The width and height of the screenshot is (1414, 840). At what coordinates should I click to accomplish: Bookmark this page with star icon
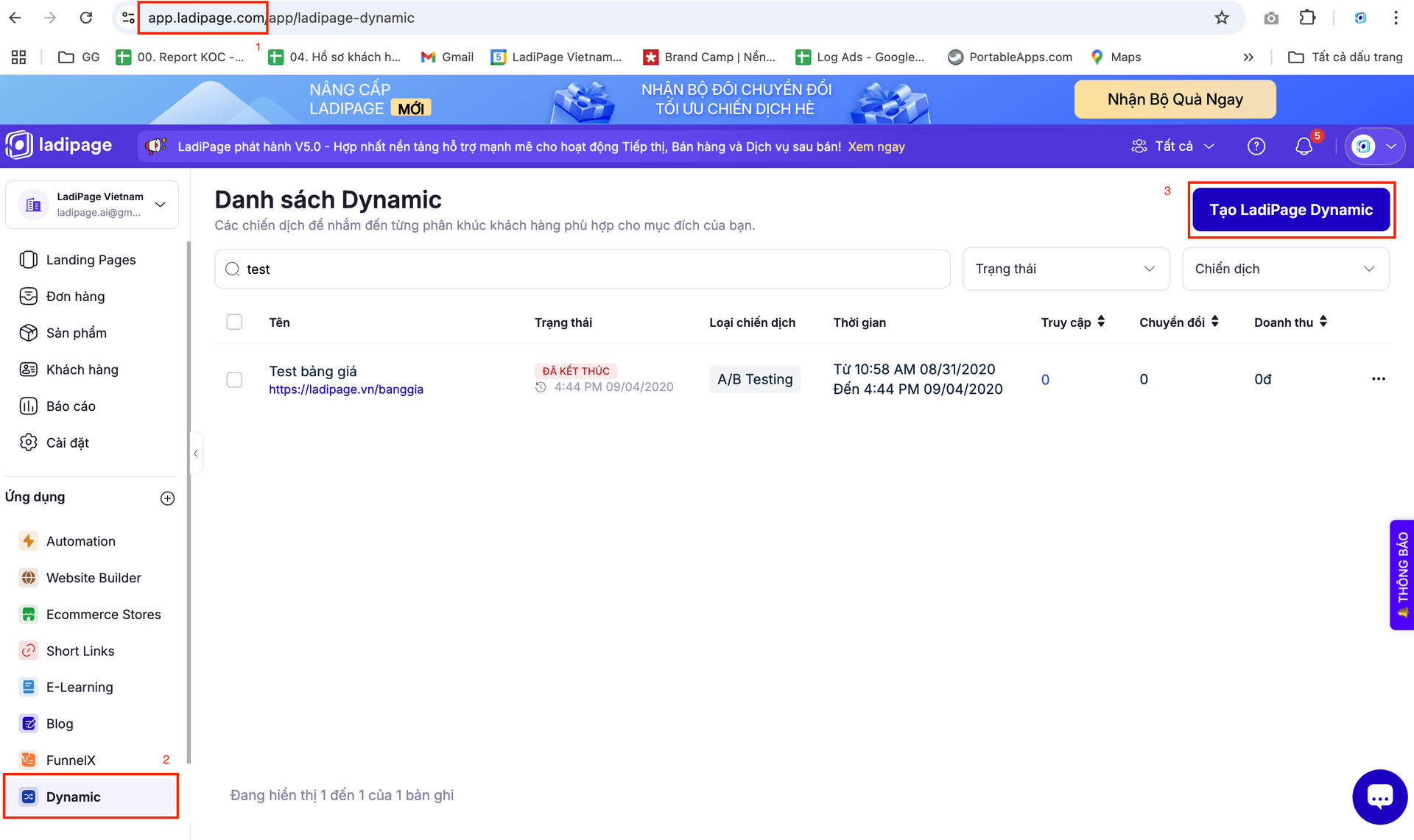pyautogui.click(x=1222, y=18)
